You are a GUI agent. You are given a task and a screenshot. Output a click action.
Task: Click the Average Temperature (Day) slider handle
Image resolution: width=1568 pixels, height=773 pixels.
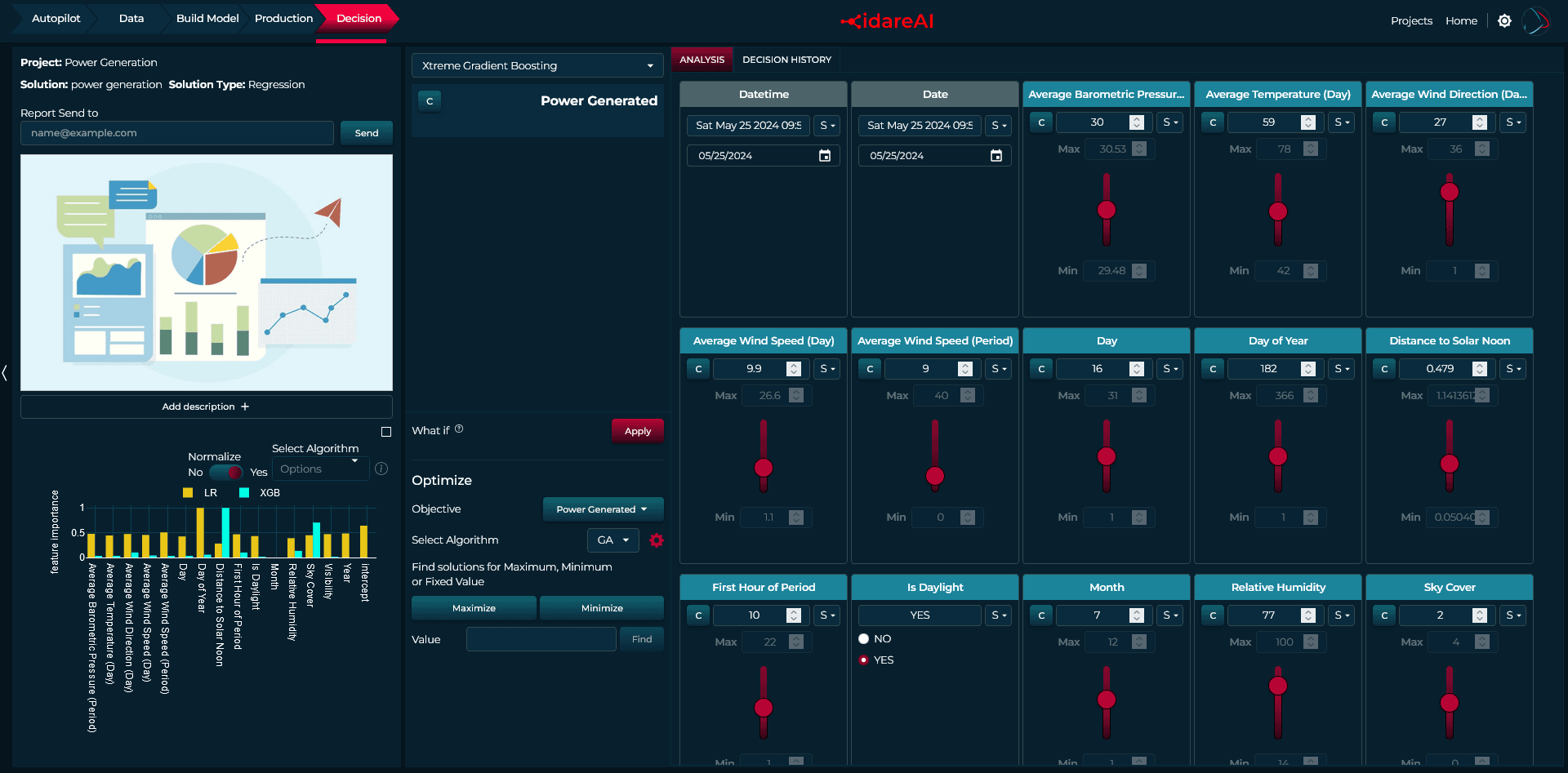pos(1278,211)
